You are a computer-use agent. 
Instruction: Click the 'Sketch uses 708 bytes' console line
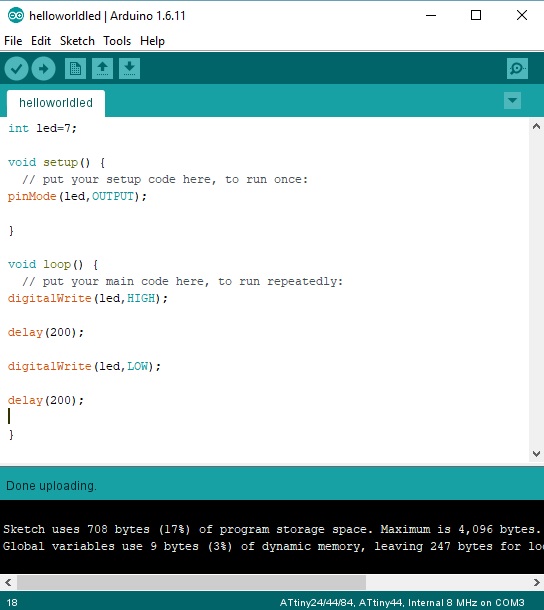(x=272, y=529)
